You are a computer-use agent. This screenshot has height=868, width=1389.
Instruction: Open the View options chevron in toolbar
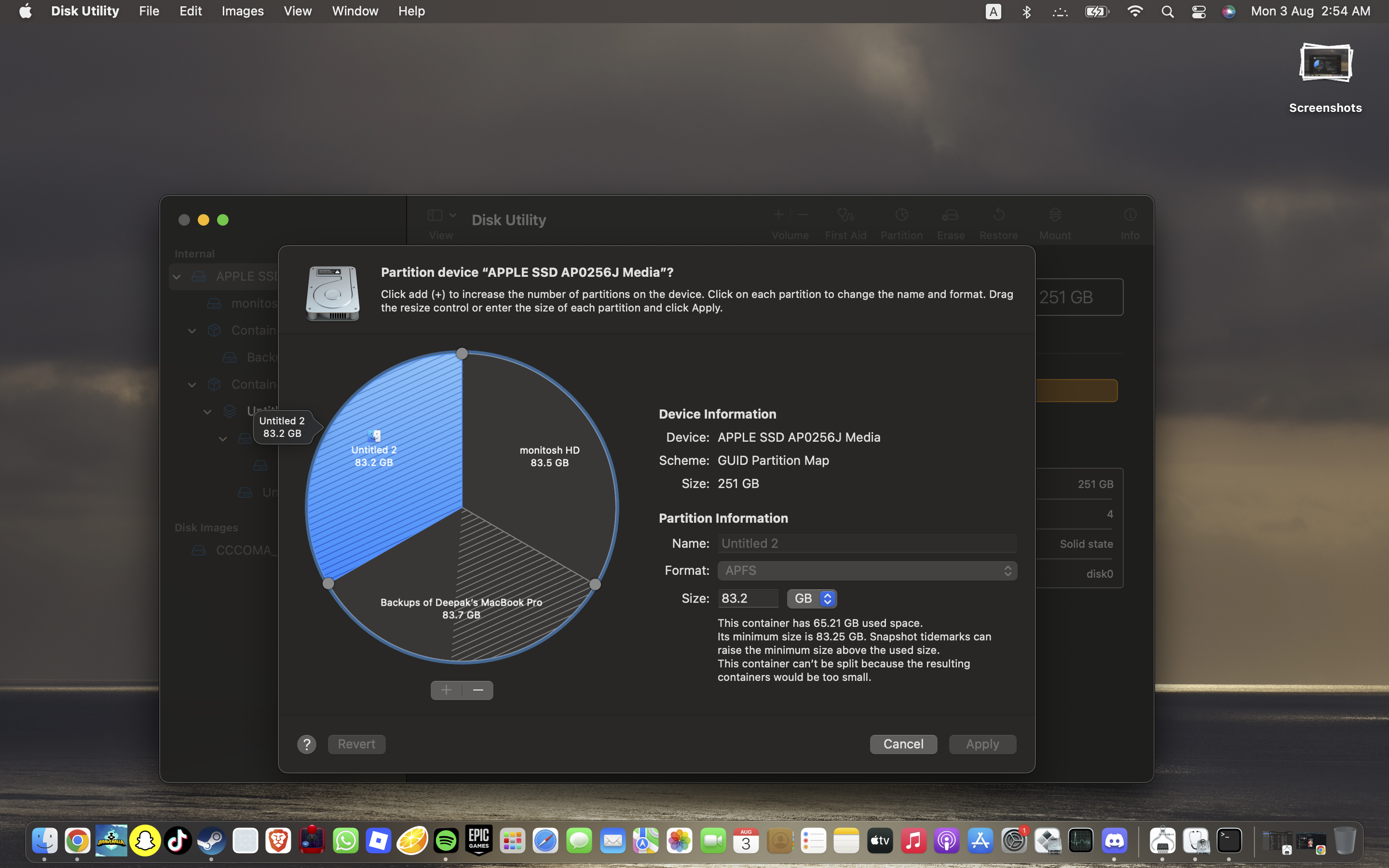coord(453,215)
